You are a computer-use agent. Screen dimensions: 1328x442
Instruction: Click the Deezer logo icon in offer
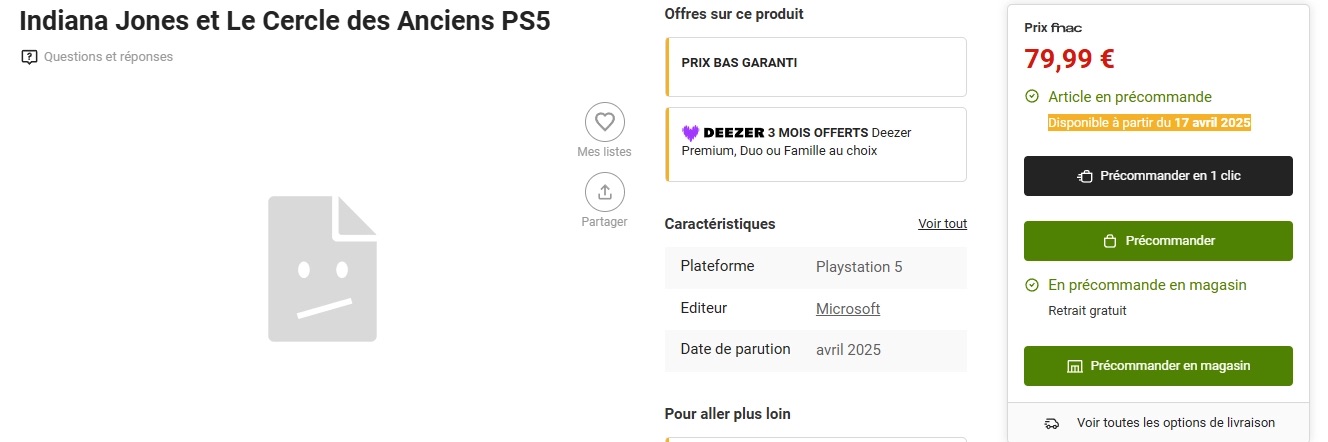(x=690, y=132)
